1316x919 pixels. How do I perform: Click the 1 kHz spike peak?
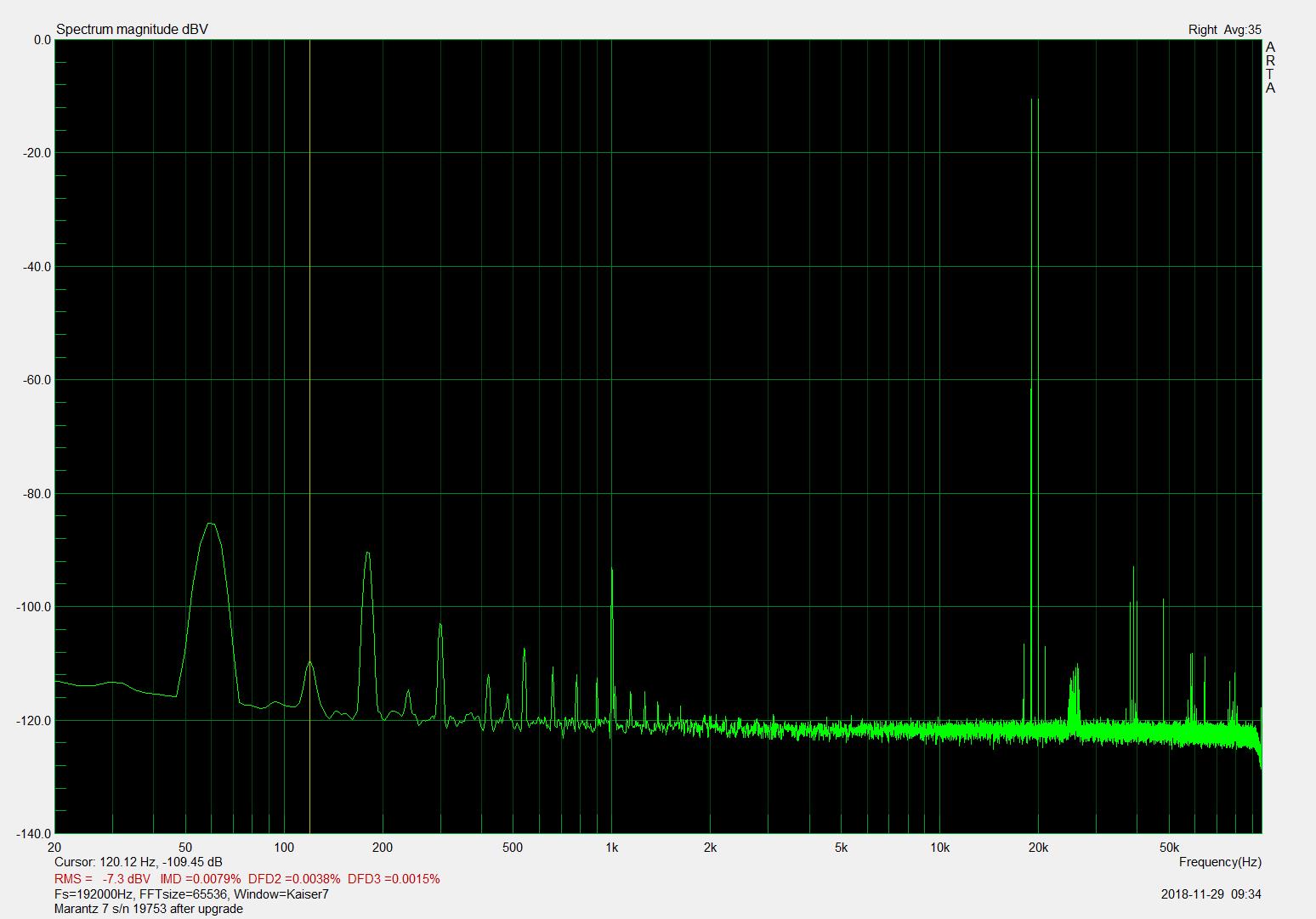(612, 570)
